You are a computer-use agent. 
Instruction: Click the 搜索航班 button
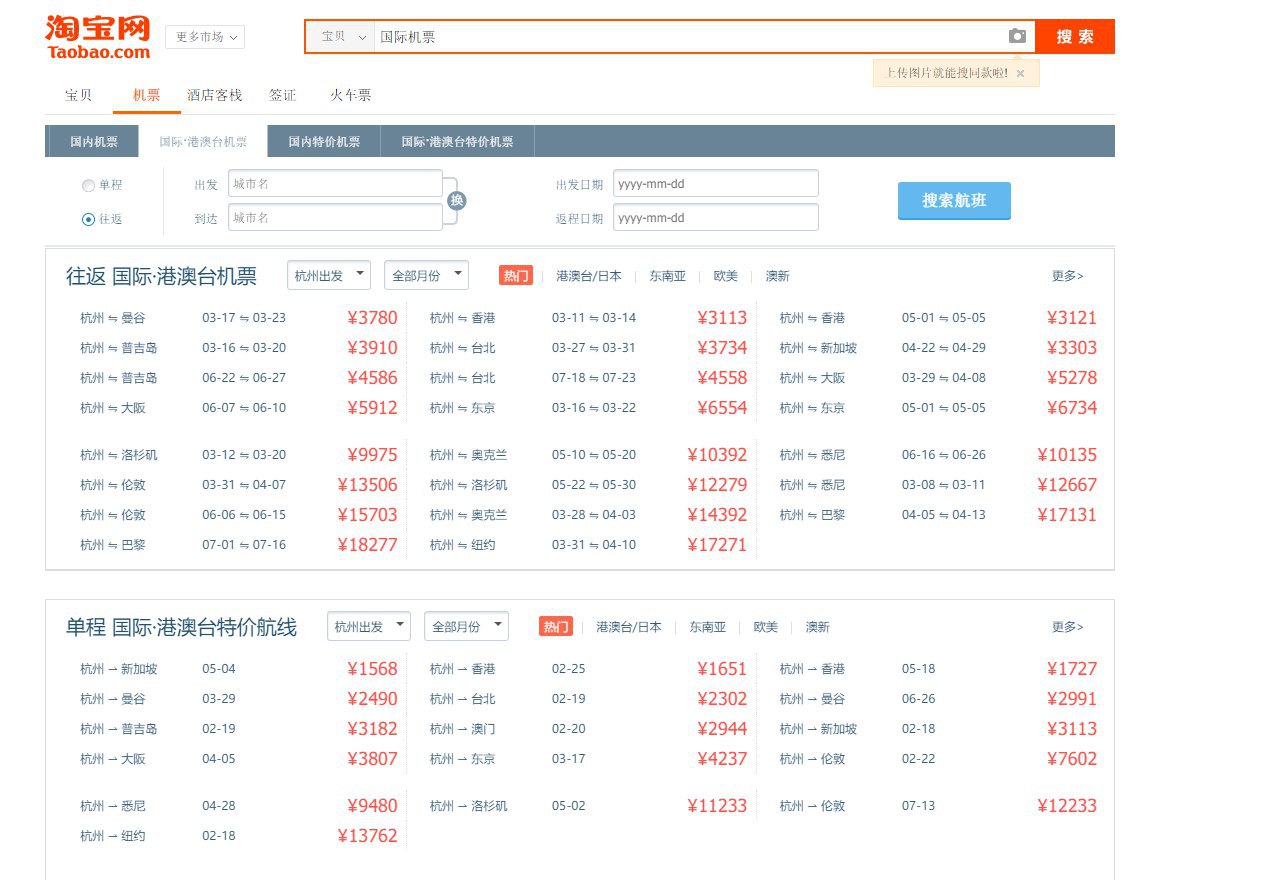click(953, 200)
